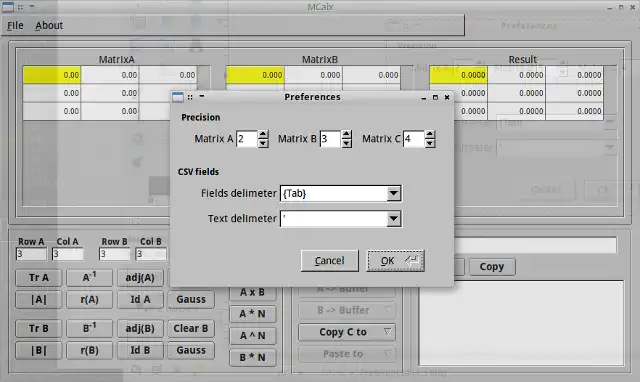Click the text entry field above Copy
Viewport: 640px width, 382px height.
coord(535,245)
